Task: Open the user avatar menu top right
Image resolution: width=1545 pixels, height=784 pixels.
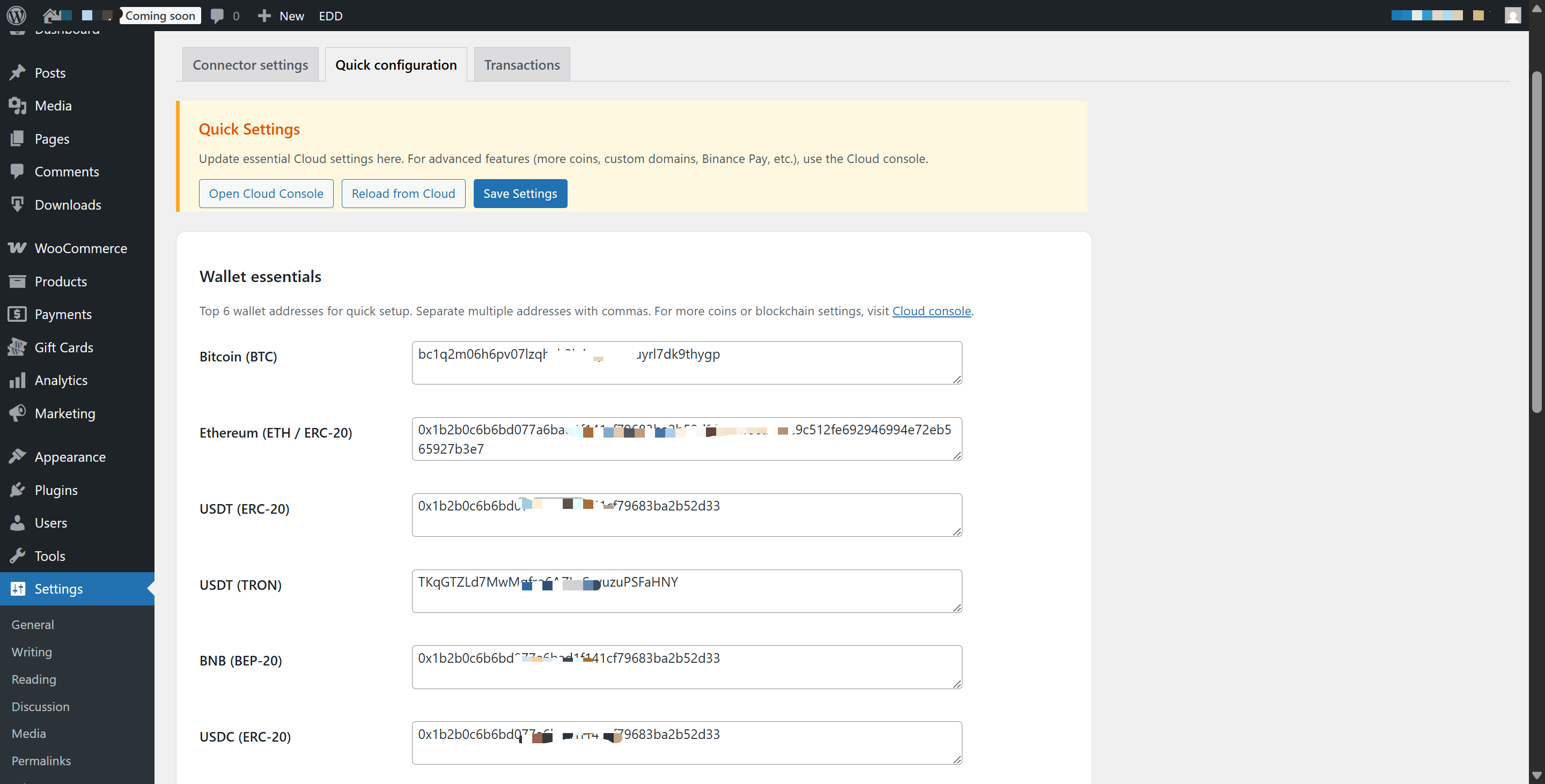Action: click(x=1512, y=16)
